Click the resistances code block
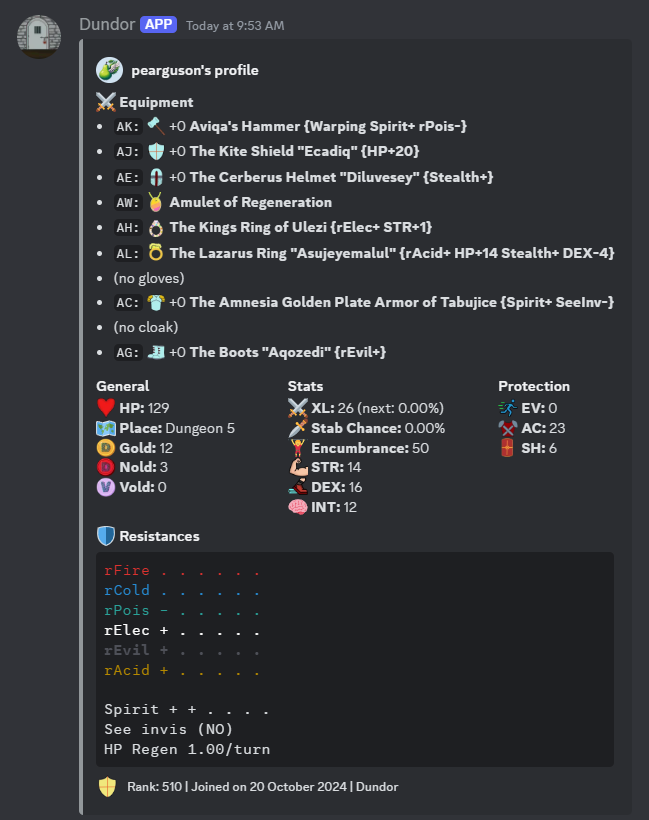649x820 pixels. point(355,660)
